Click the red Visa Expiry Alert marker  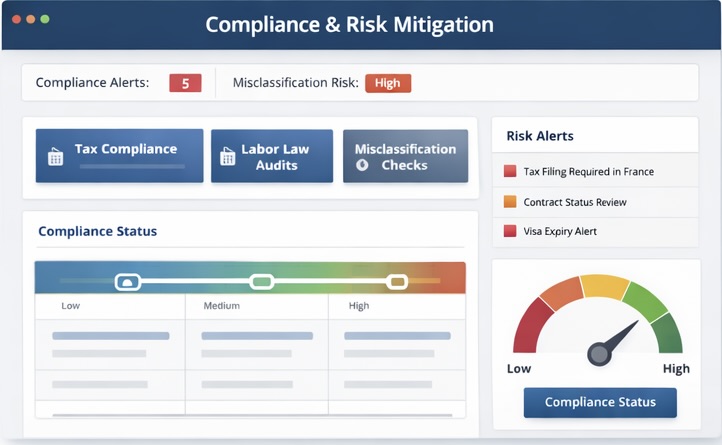click(x=510, y=231)
